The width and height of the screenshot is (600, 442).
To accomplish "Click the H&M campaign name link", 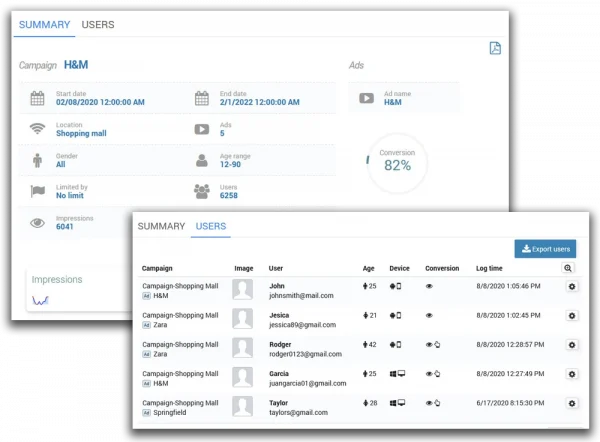I will [x=77, y=65].
